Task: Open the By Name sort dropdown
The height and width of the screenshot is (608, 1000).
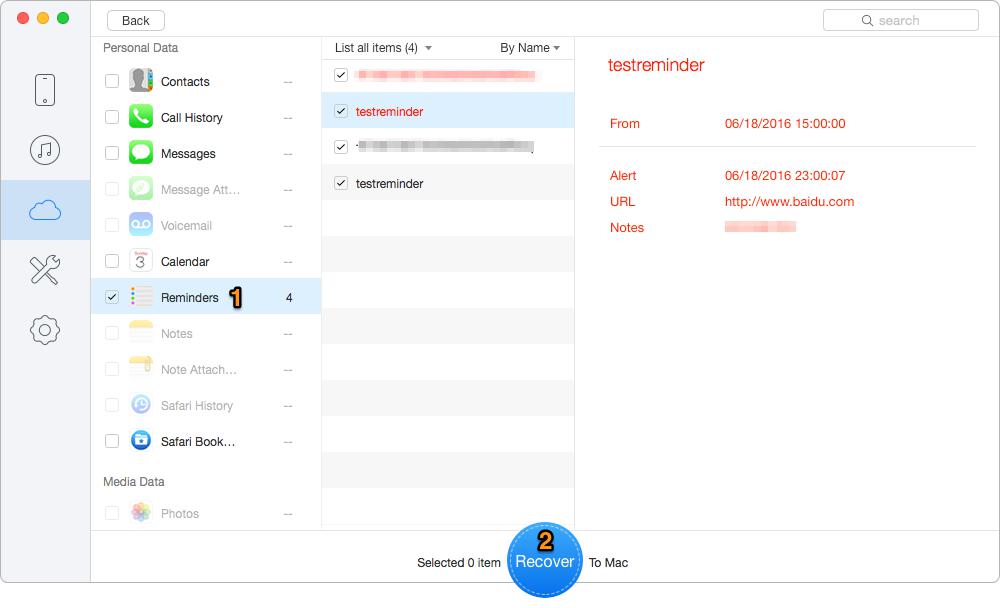Action: (530, 48)
